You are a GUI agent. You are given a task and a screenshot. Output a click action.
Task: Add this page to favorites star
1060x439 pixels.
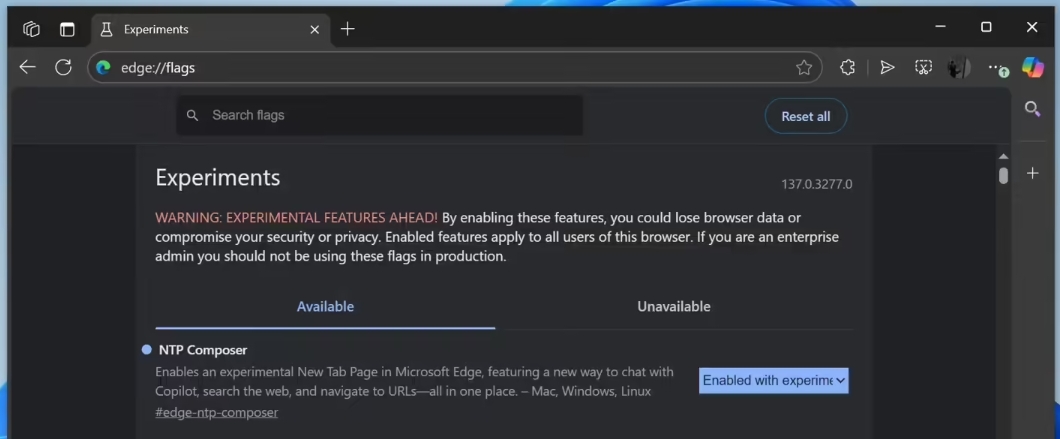coord(804,68)
